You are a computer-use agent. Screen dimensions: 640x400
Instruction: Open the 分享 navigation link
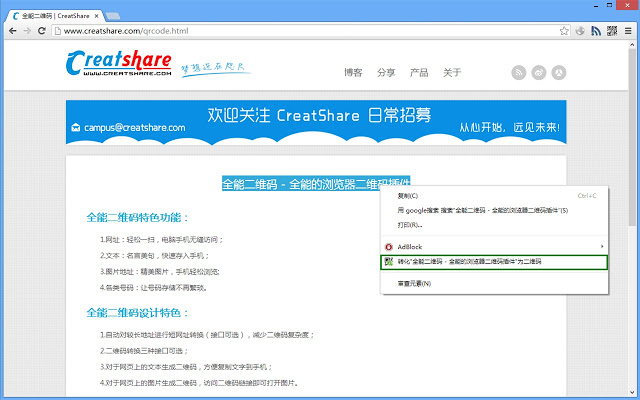coord(386,73)
